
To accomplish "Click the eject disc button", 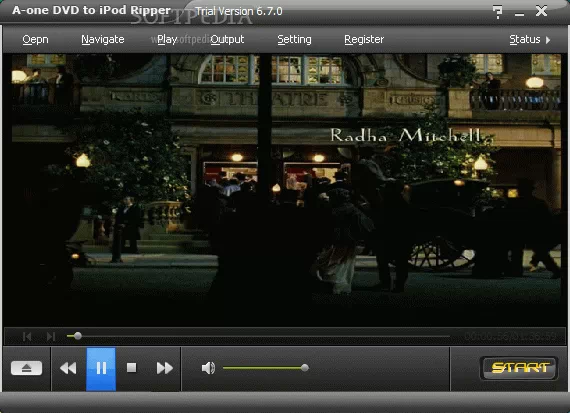I will 27,368.
